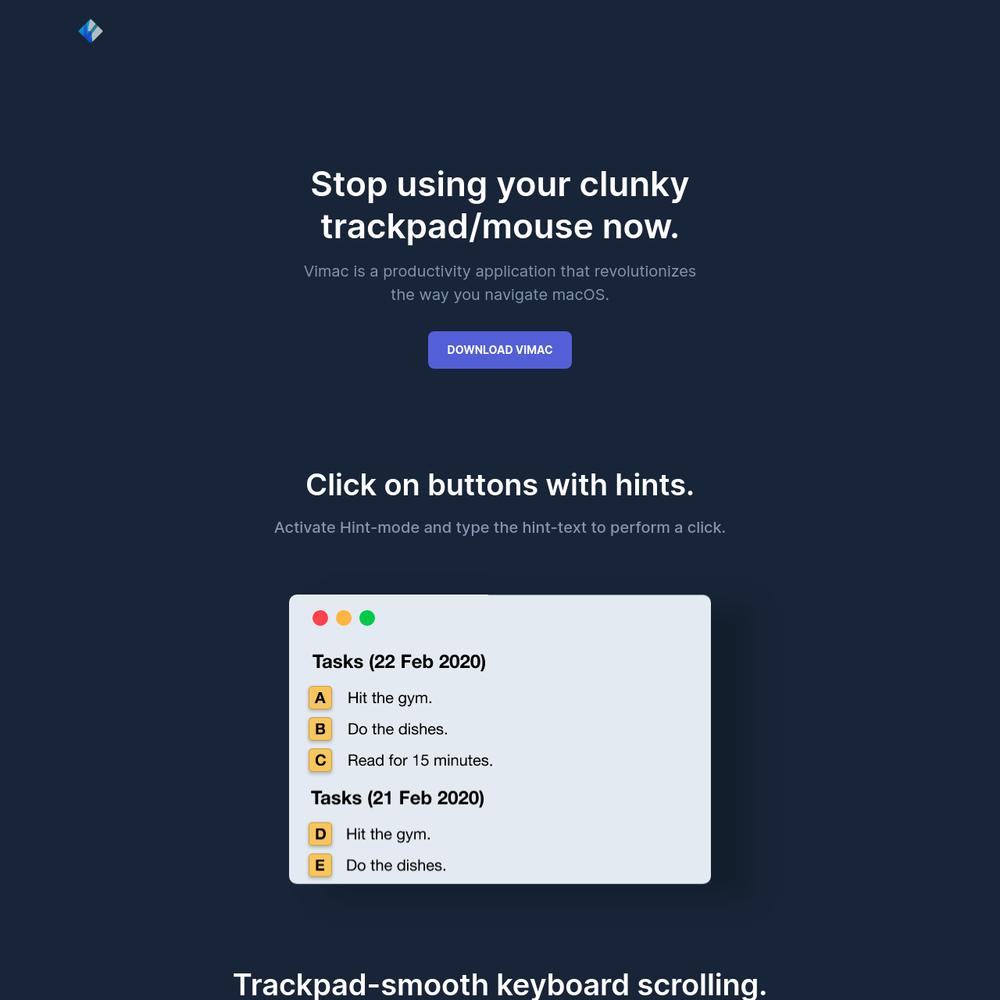Click hint badge D under 21 Feb tasks
The height and width of the screenshot is (1000, 1000).
[x=320, y=834]
